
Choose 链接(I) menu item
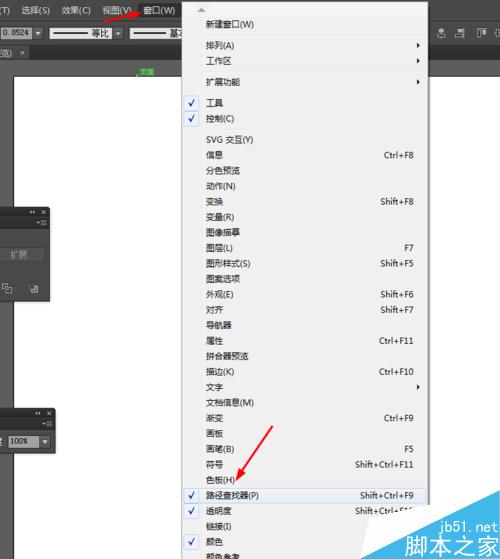305,527
